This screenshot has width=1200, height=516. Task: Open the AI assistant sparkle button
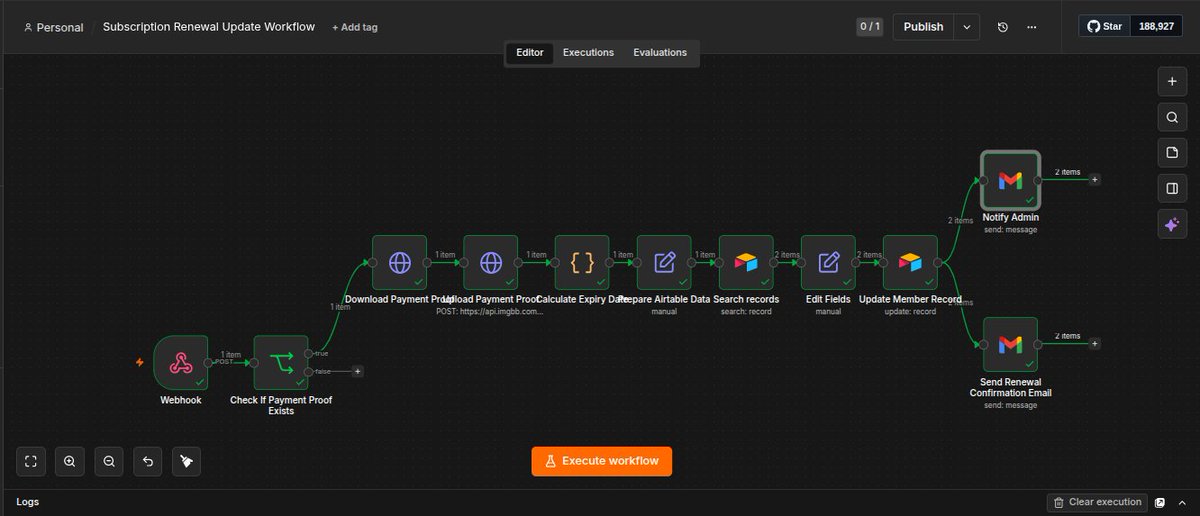pyautogui.click(x=1172, y=225)
